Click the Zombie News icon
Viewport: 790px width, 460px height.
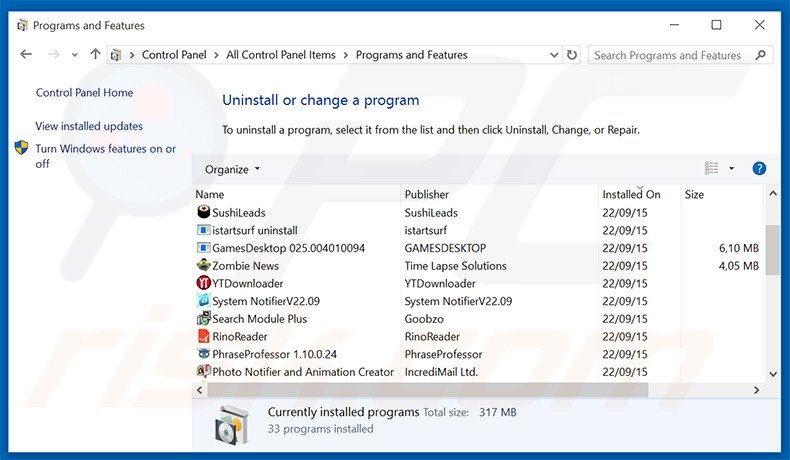pos(204,265)
